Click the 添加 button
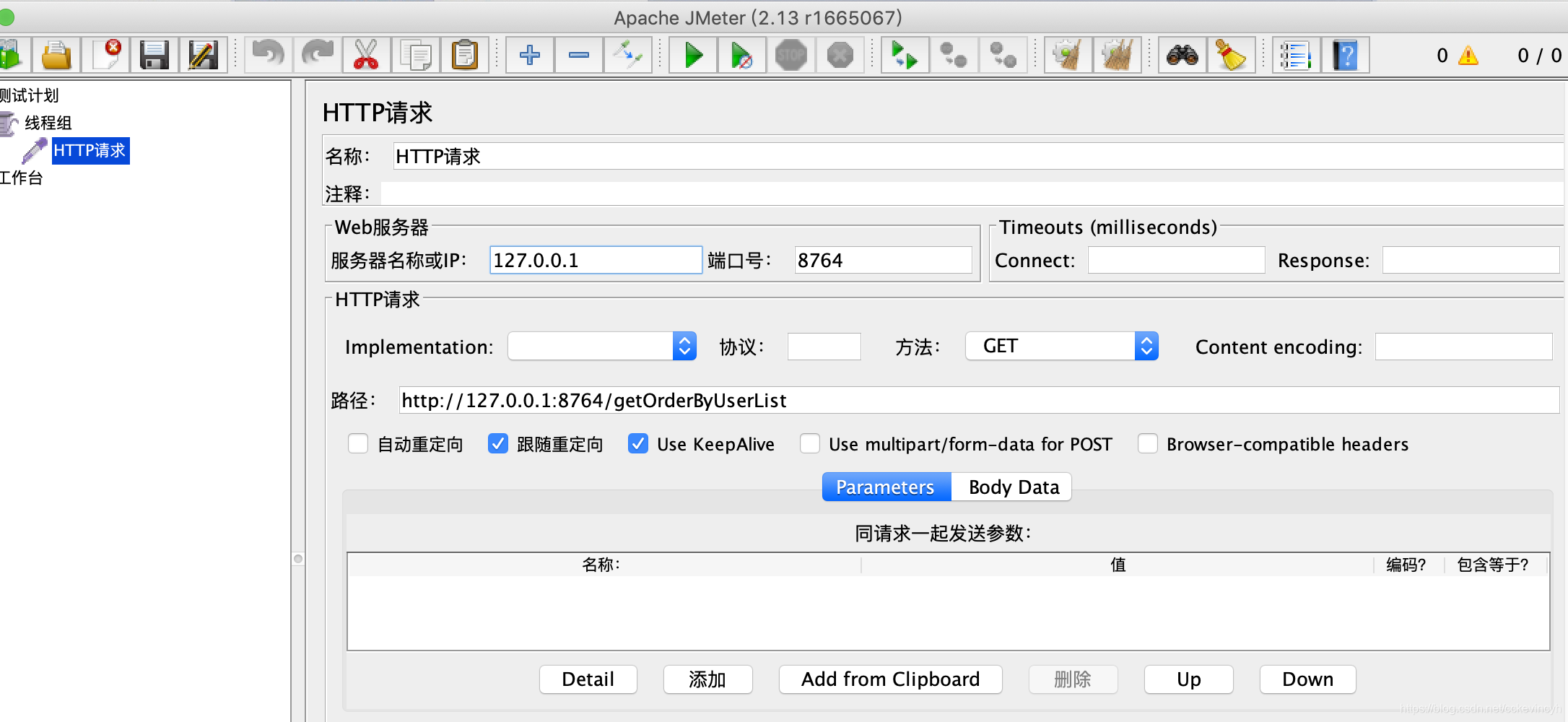The width and height of the screenshot is (1568, 722). (x=708, y=679)
